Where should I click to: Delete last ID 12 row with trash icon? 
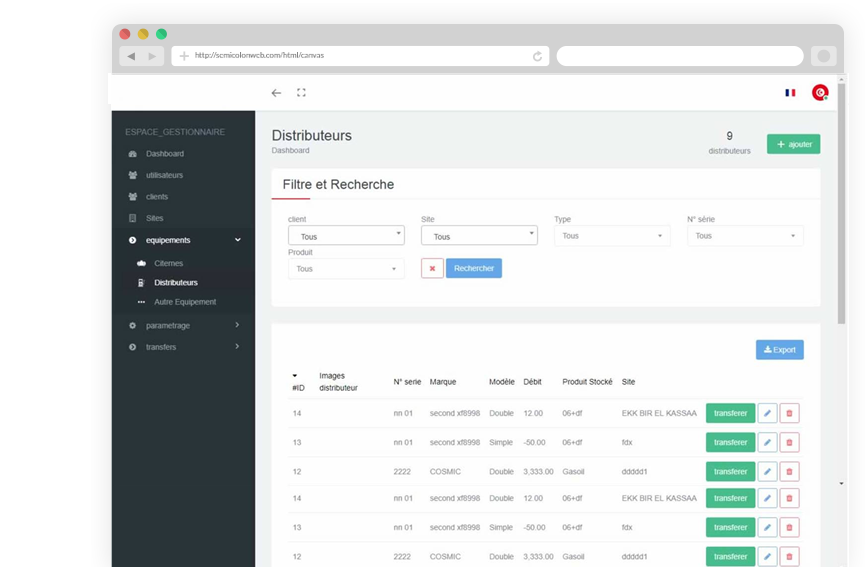coord(789,556)
